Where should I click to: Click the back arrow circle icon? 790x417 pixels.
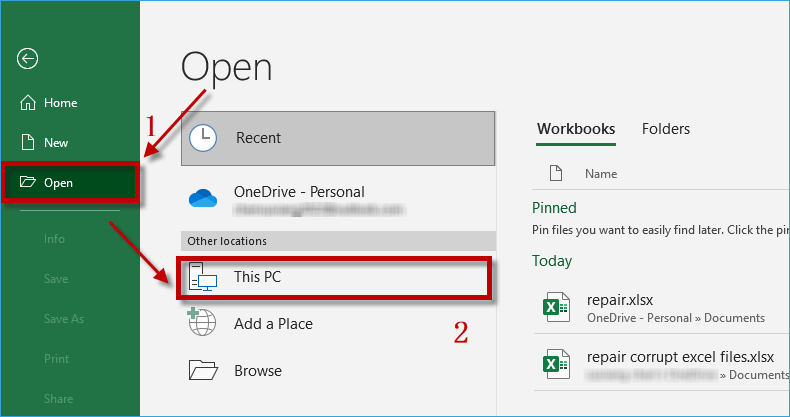coord(27,58)
